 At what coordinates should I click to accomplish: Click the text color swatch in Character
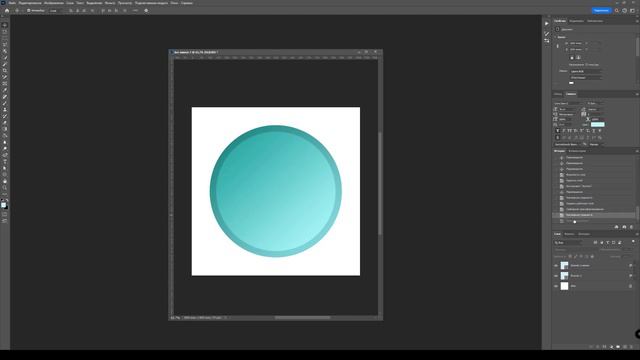(598, 124)
